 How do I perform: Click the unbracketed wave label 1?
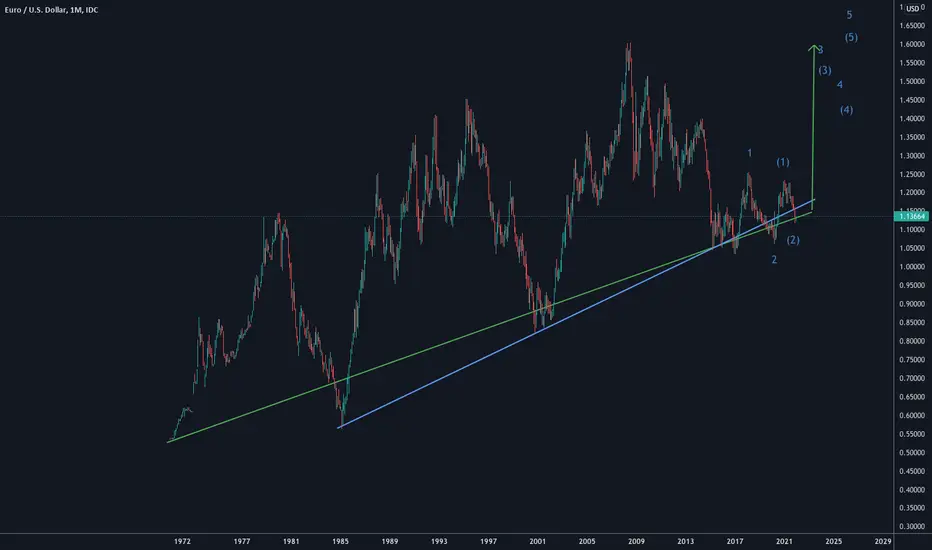click(750, 153)
